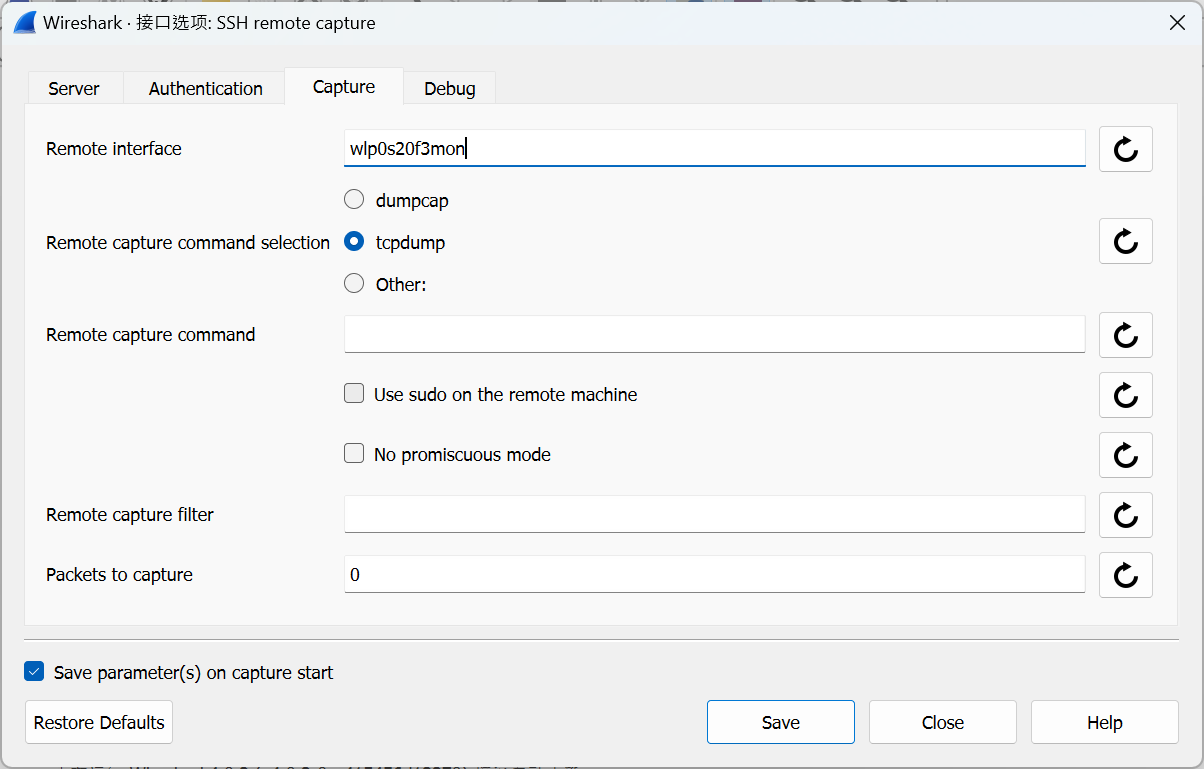
Task: Open Help for SSH remote capture
Action: (1104, 722)
